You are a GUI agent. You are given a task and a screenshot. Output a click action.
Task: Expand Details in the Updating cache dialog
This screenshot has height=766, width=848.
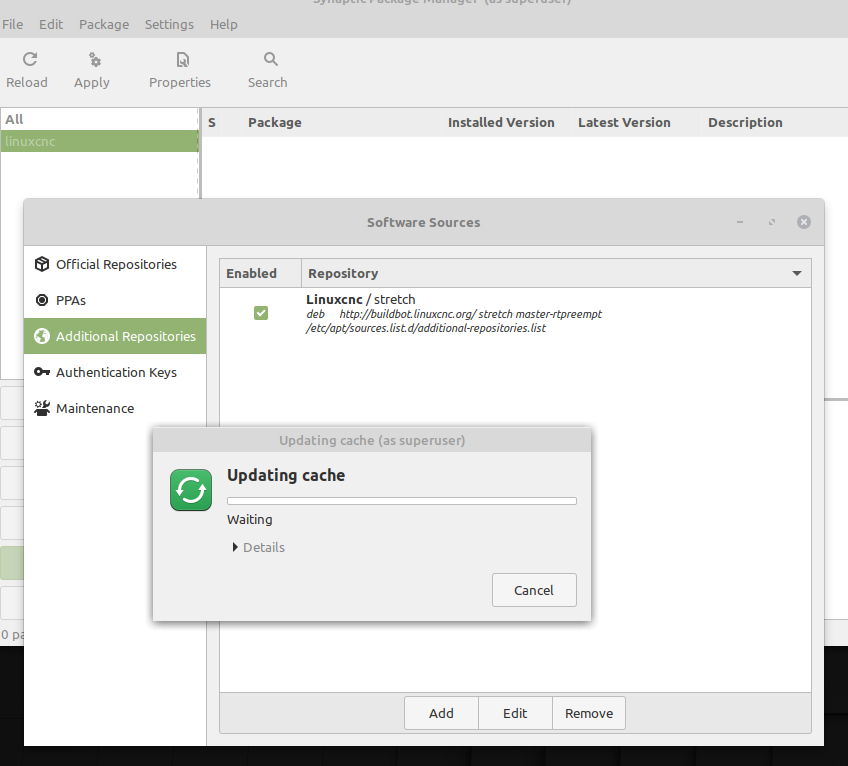258,547
